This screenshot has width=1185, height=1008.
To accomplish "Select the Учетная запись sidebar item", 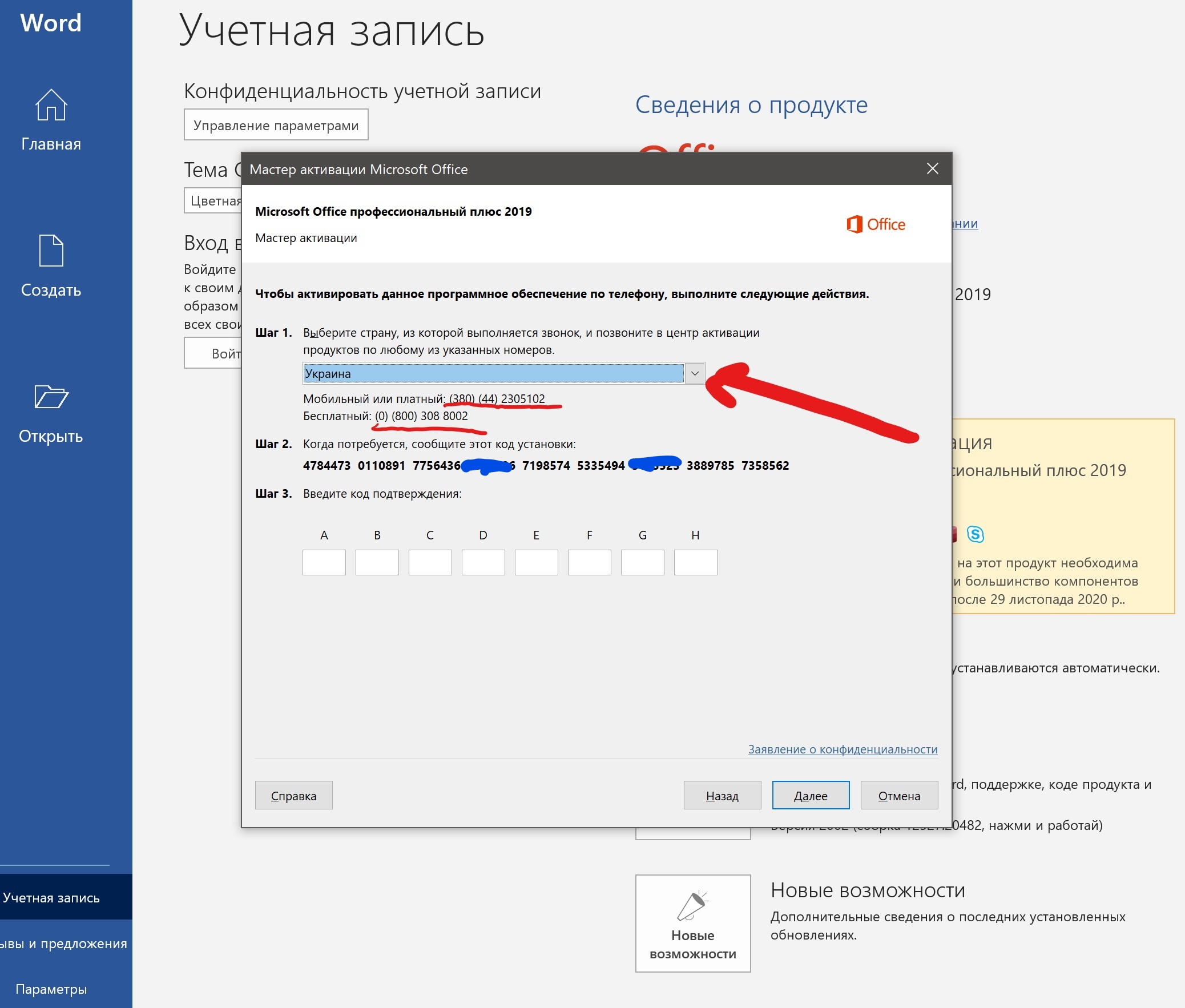I will coord(51,897).
